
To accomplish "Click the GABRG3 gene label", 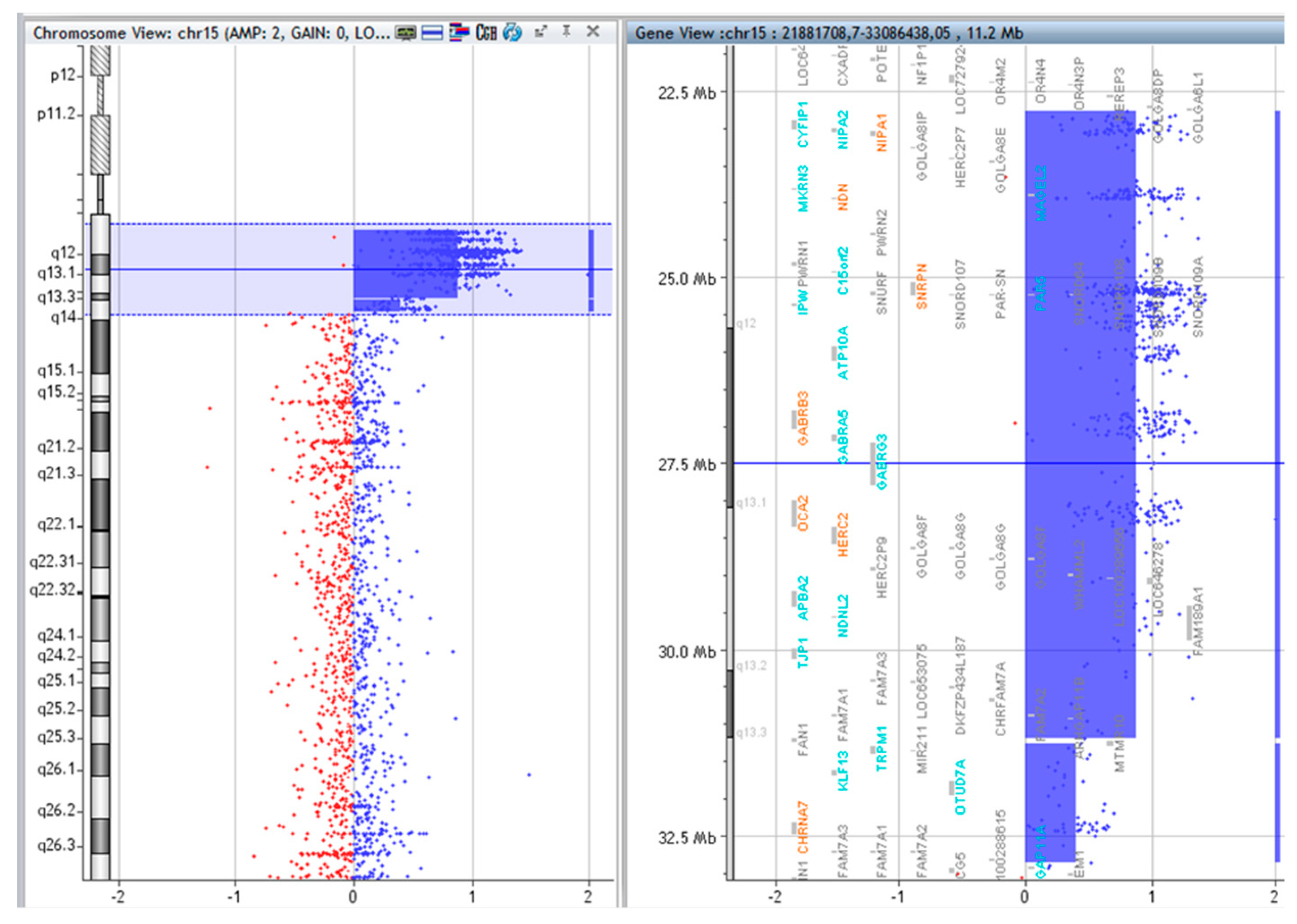I will pos(882,461).
